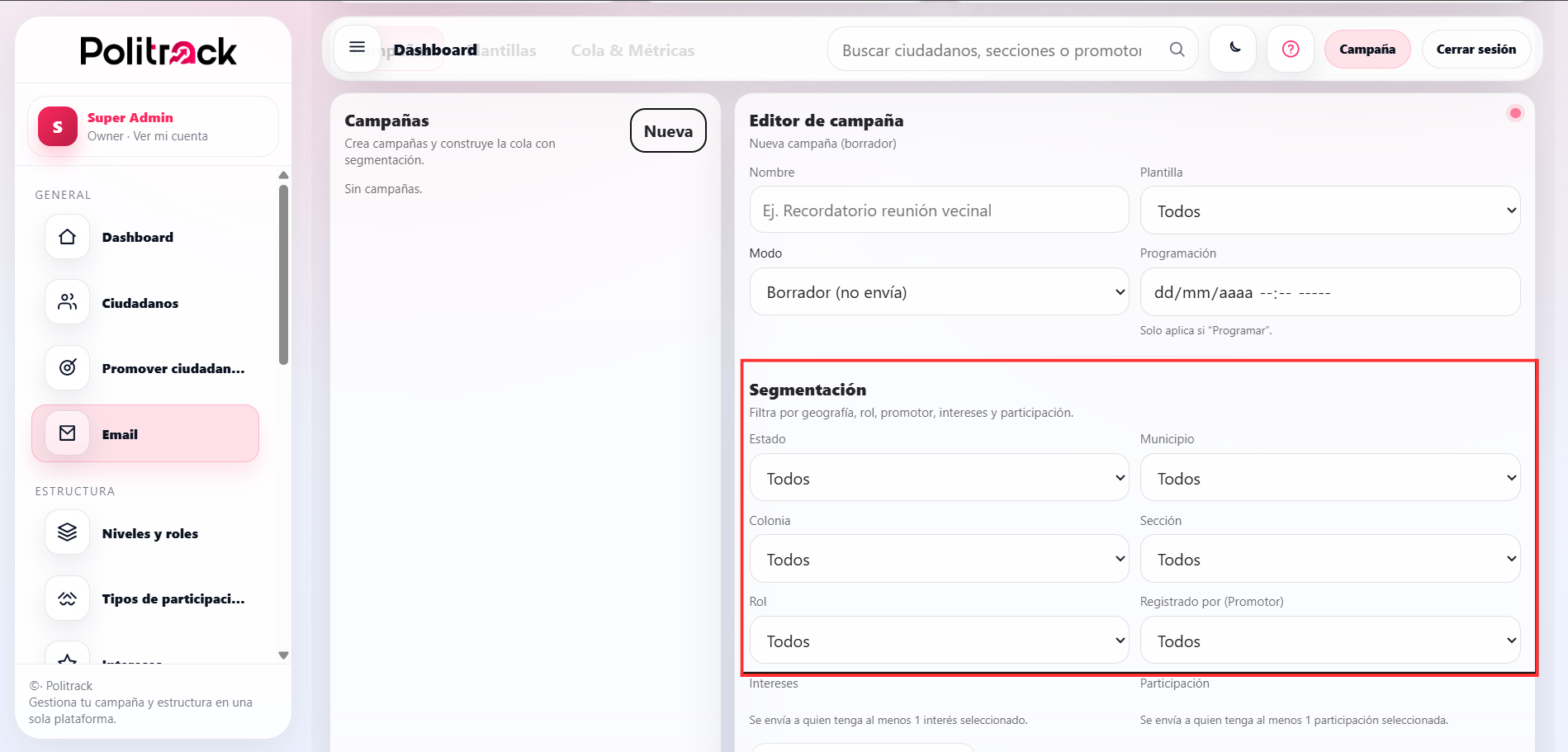
Task: Click the Super Admin avatar badge
Action: (x=55, y=126)
